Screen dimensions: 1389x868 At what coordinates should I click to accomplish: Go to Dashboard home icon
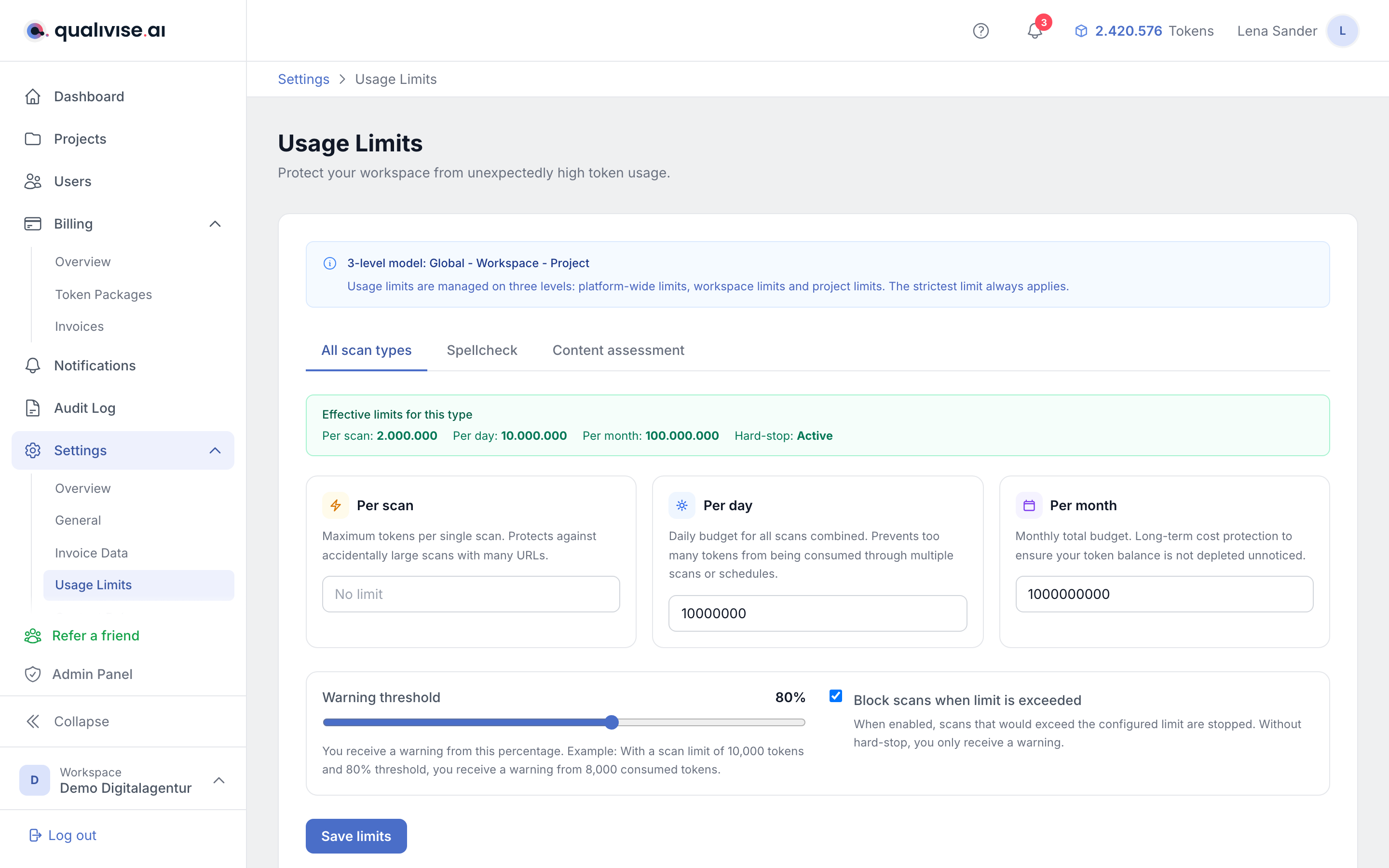point(33,96)
